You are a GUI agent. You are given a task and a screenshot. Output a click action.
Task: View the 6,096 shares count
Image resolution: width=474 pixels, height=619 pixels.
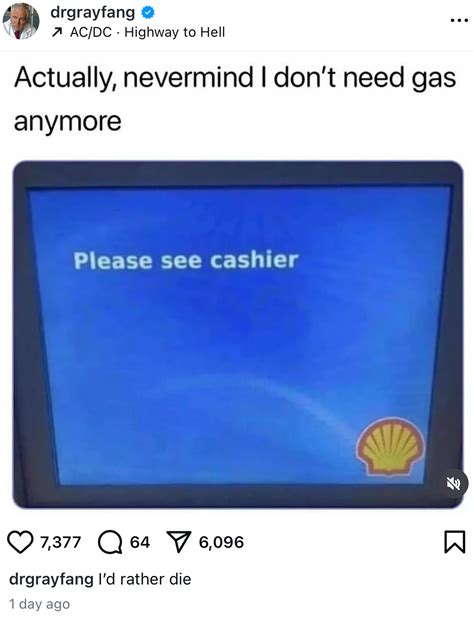click(221, 542)
